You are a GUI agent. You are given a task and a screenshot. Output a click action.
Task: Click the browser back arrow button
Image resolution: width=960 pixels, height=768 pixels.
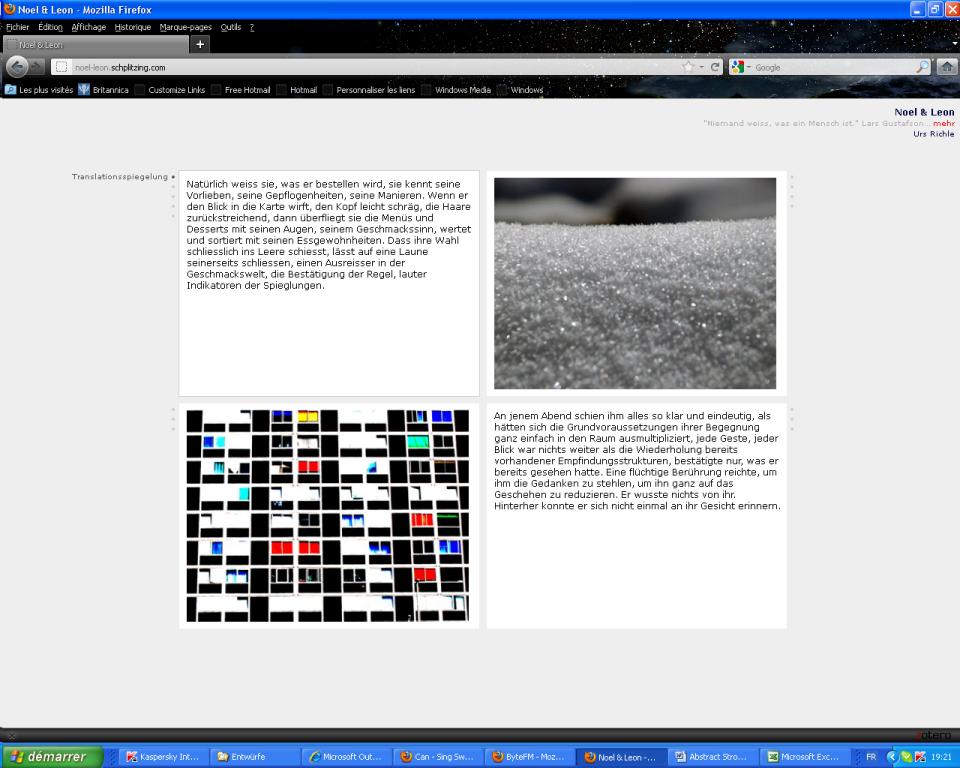pyautogui.click(x=18, y=67)
